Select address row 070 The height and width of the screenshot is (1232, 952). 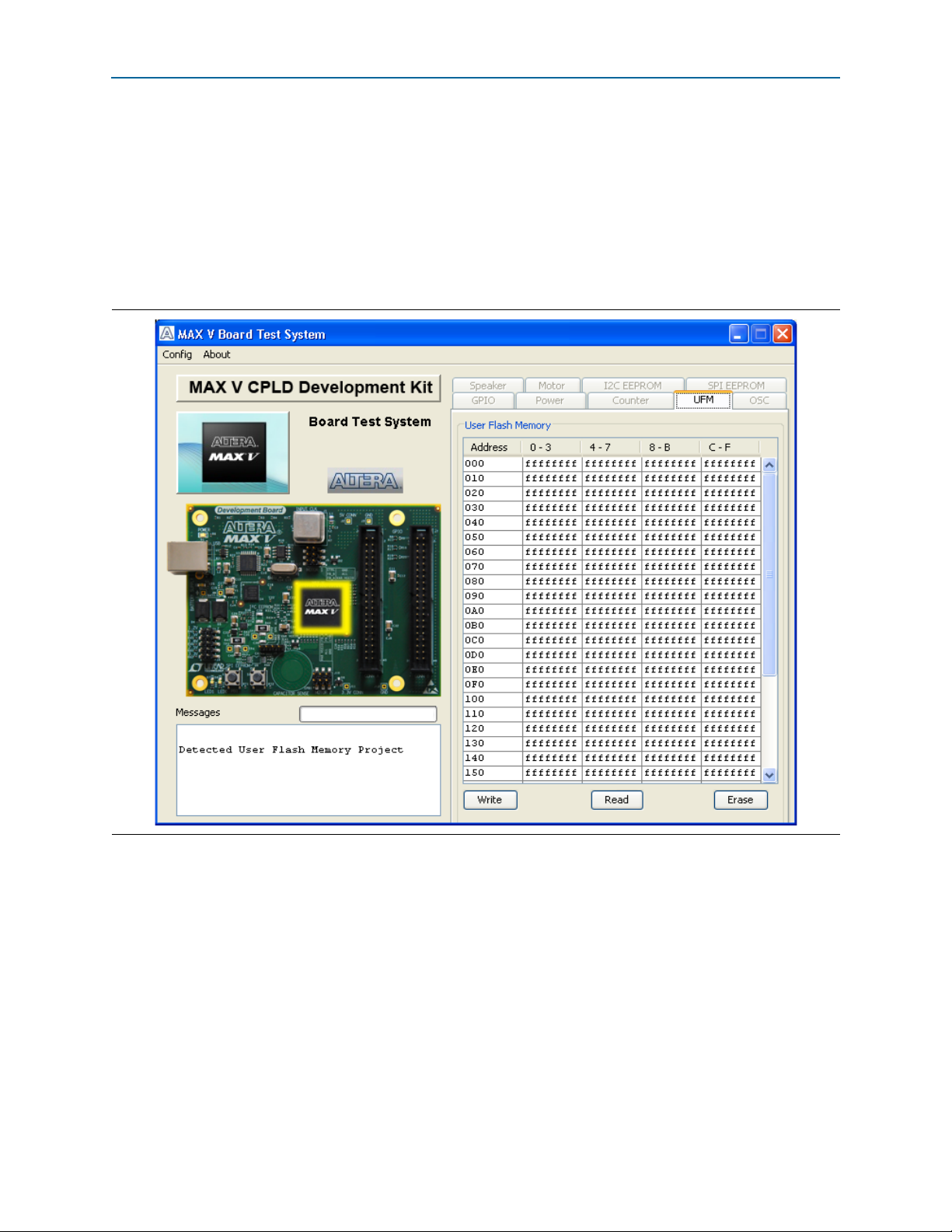pyautogui.click(x=612, y=567)
